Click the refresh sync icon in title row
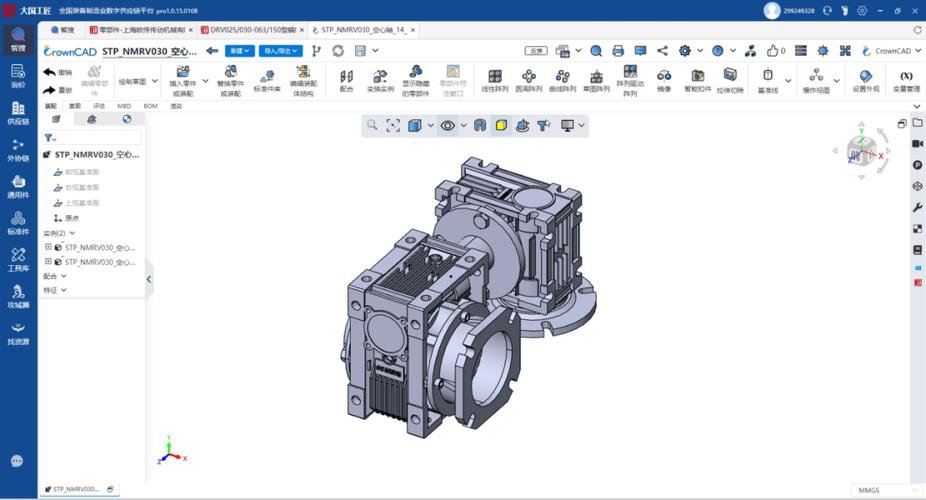This screenshot has width=926, height=500. [x=338, y=51]
